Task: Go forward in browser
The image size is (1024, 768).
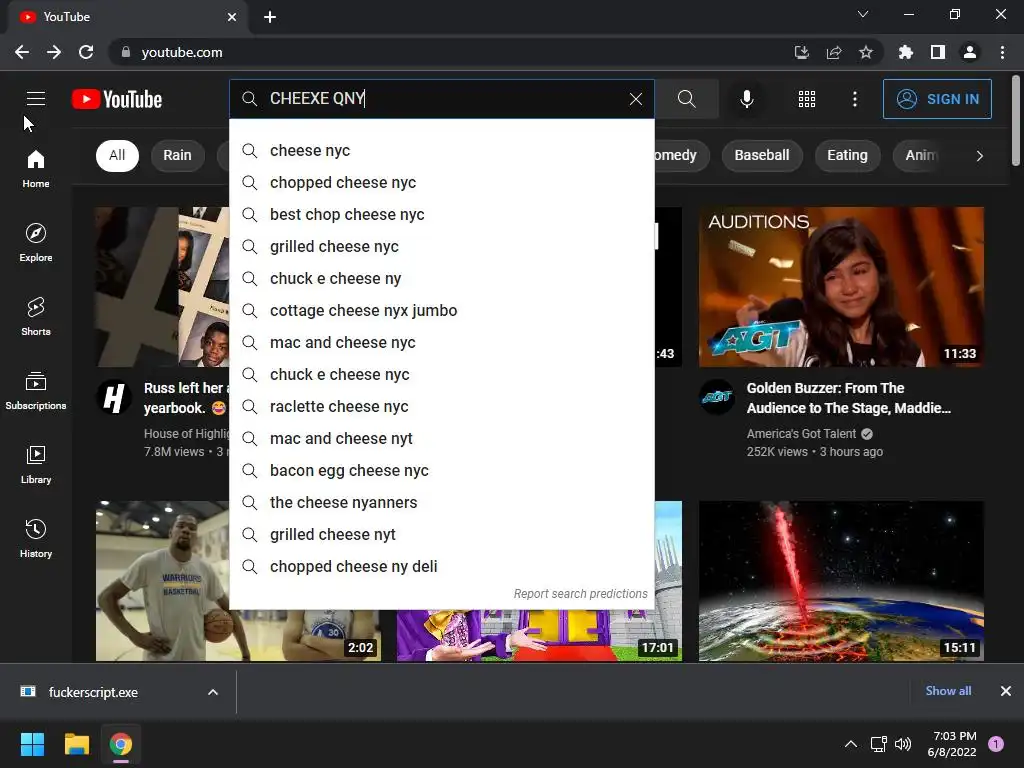Action: [x=54, y=52]
